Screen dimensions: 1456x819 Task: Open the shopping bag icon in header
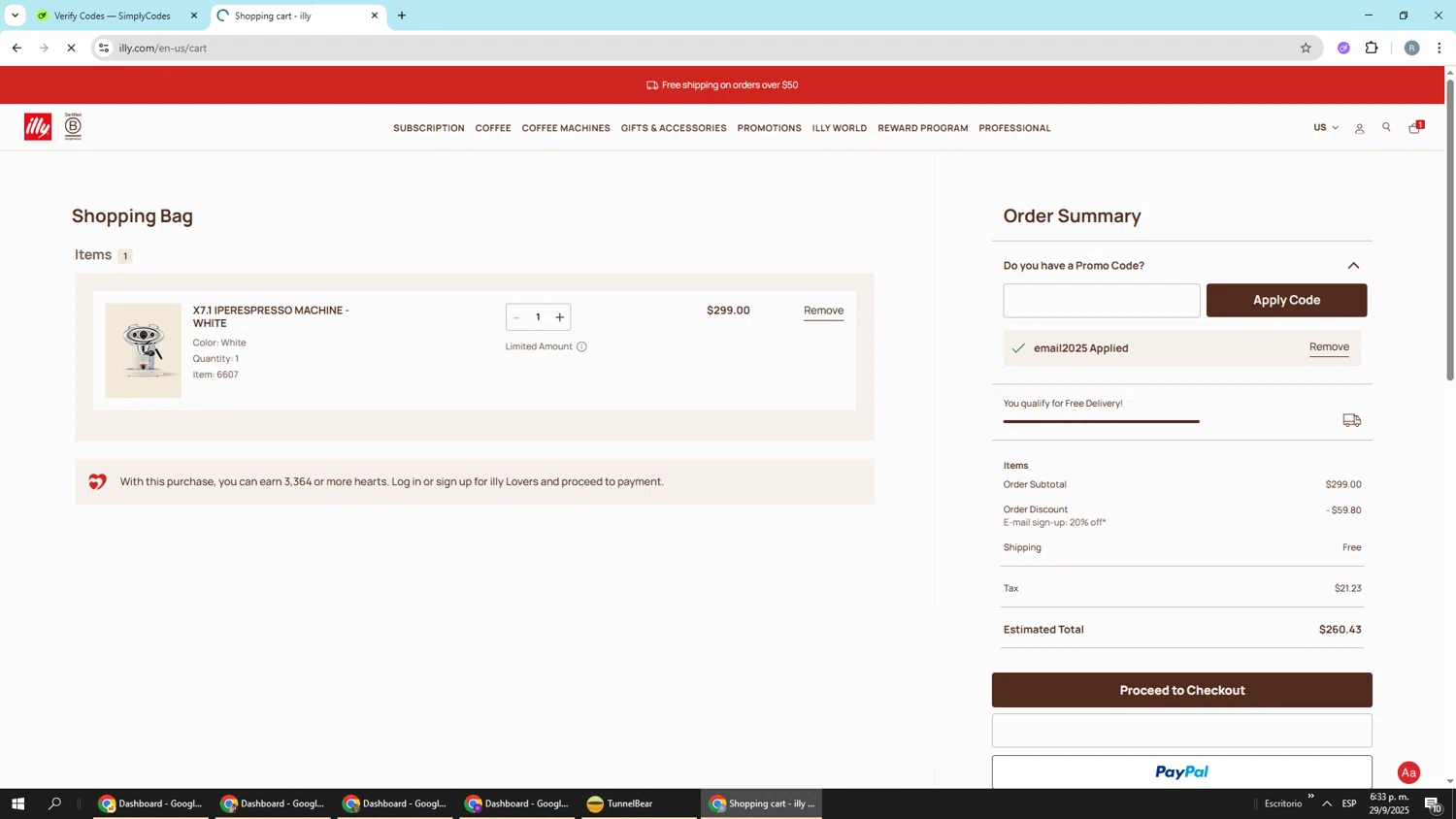(1415, 127)
